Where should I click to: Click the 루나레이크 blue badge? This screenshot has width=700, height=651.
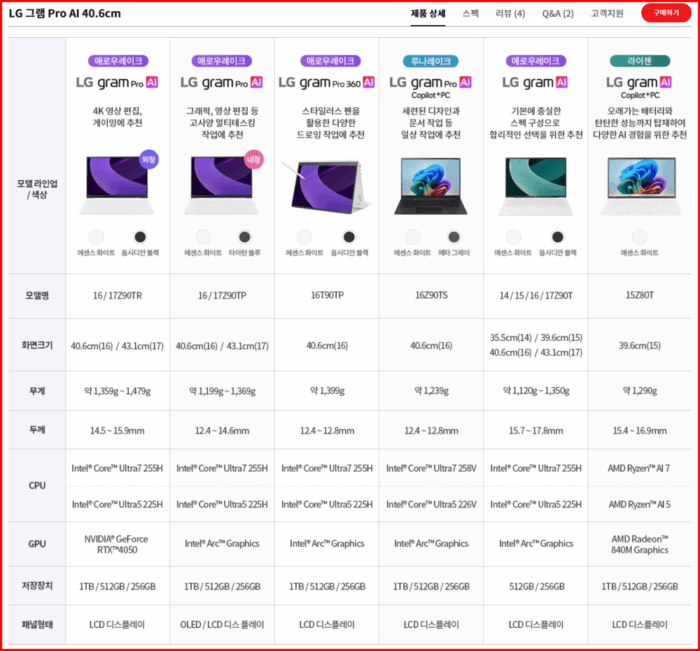(430, 61)
